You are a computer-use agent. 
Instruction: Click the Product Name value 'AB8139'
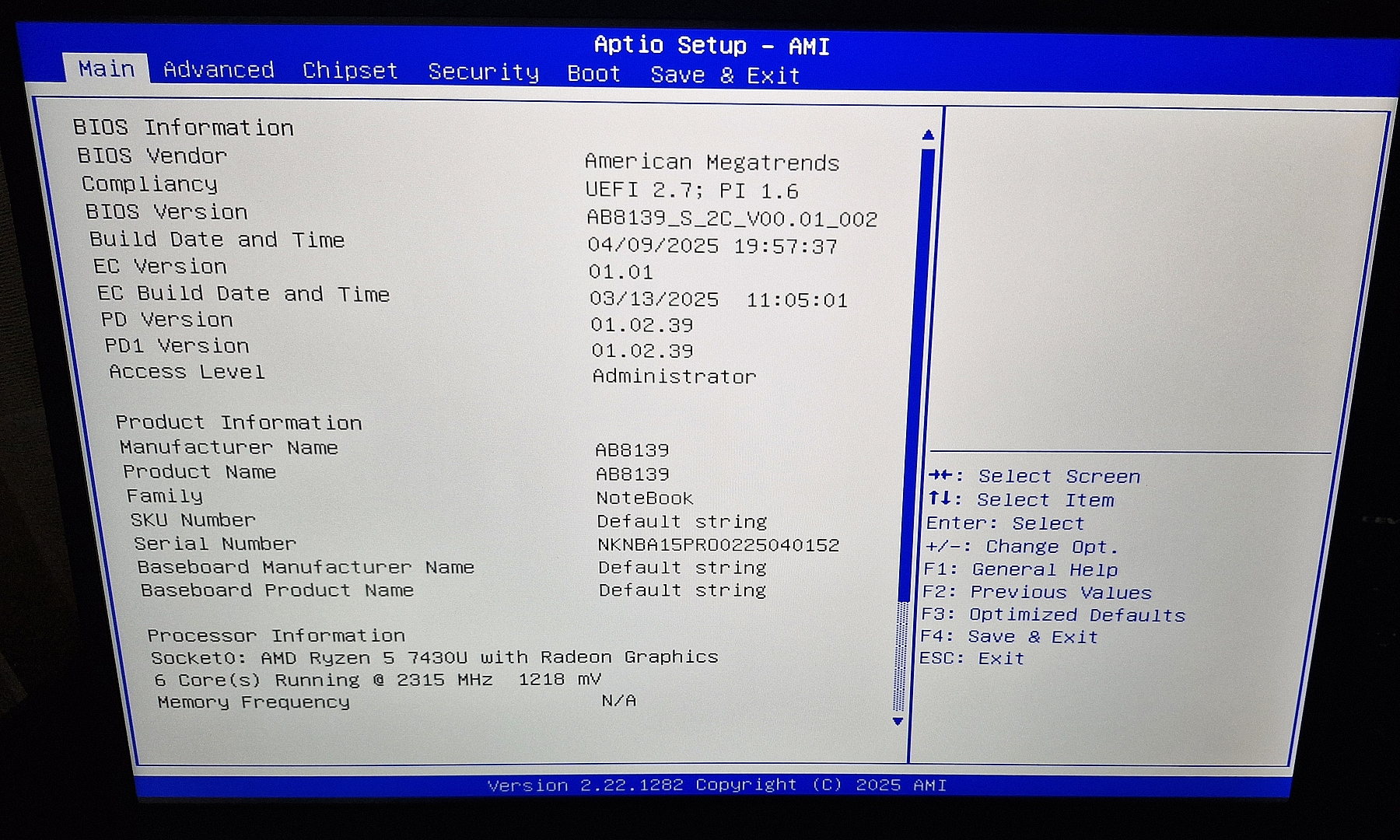point(632,474)
